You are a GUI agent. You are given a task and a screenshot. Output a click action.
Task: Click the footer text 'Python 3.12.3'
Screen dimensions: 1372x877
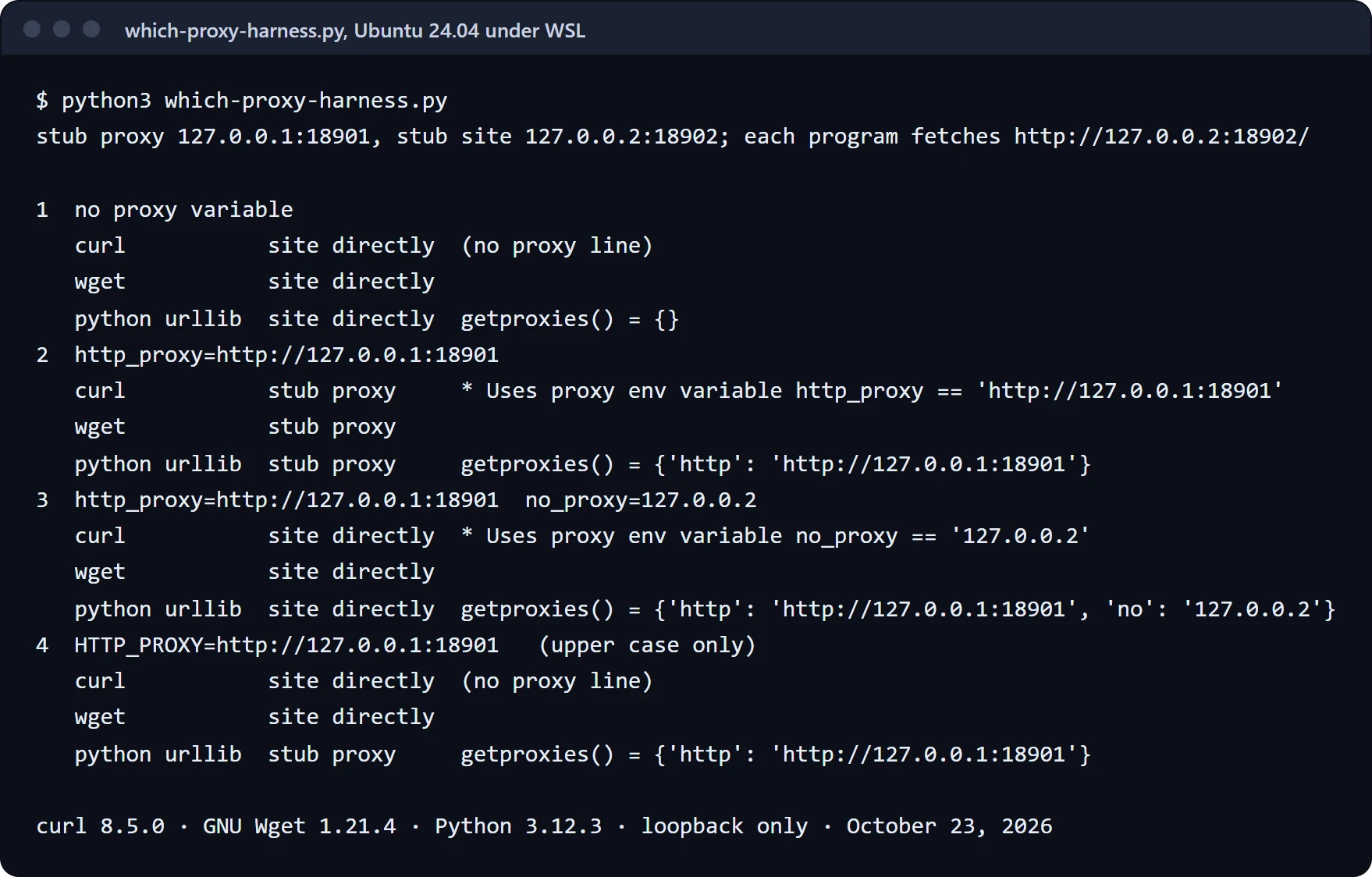518,826
